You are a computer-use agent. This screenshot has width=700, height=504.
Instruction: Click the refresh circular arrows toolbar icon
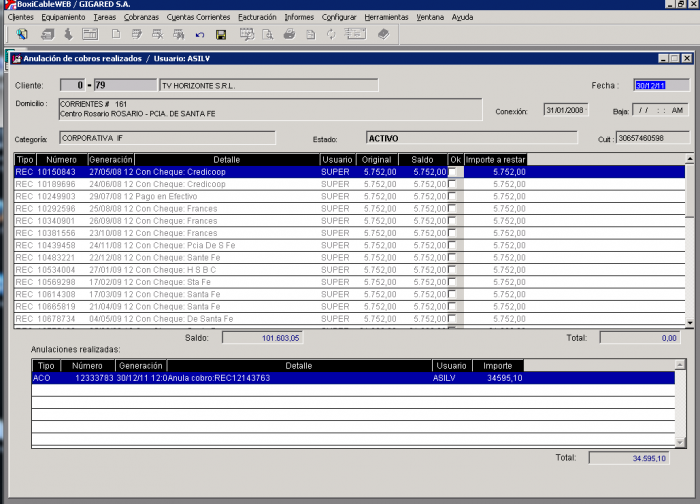331,34
